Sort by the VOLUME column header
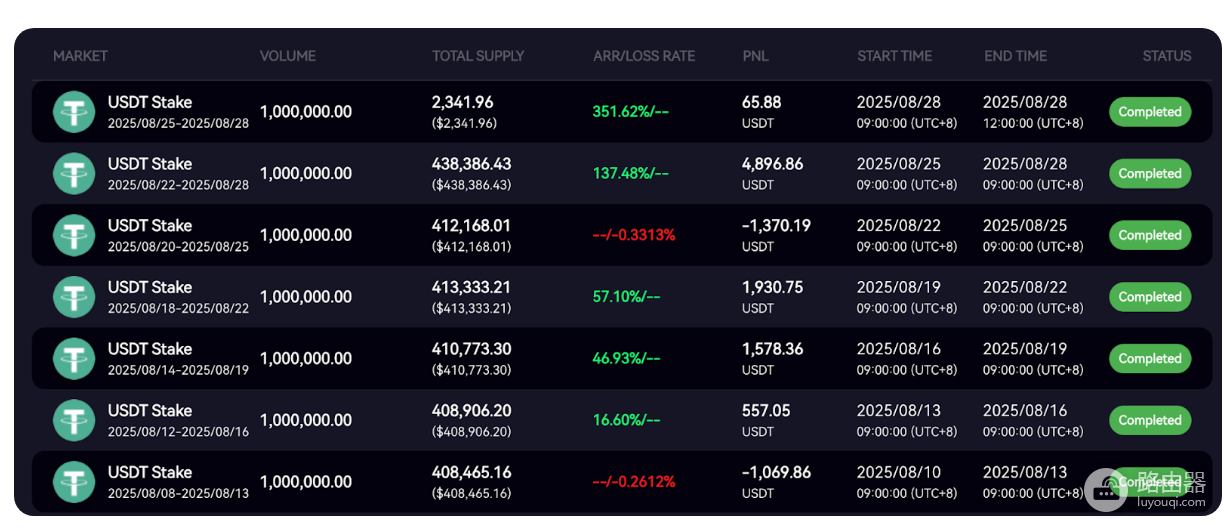 tap(288, 56)
